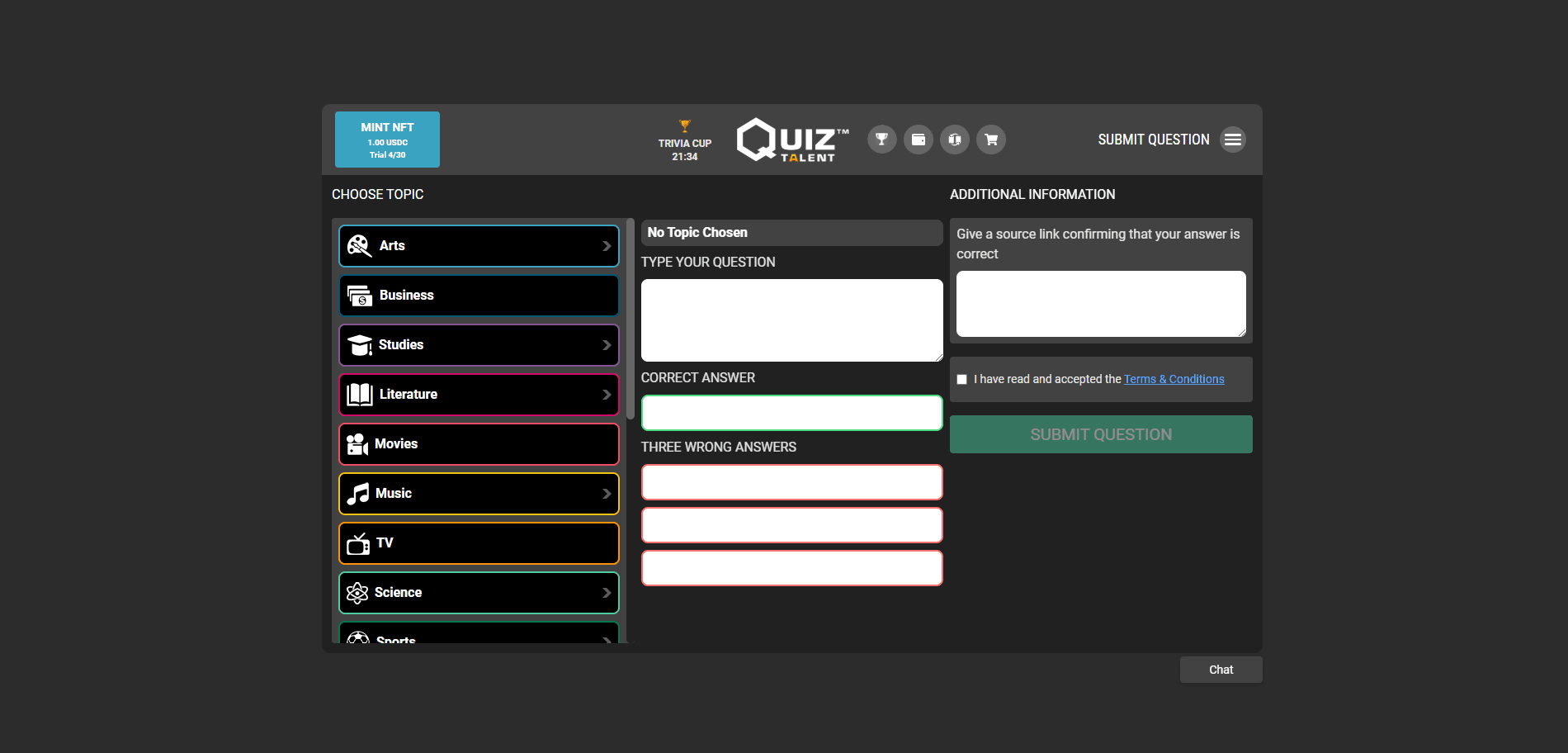
Task: Select the Studies topic
Action: click(x=479, y=345)
